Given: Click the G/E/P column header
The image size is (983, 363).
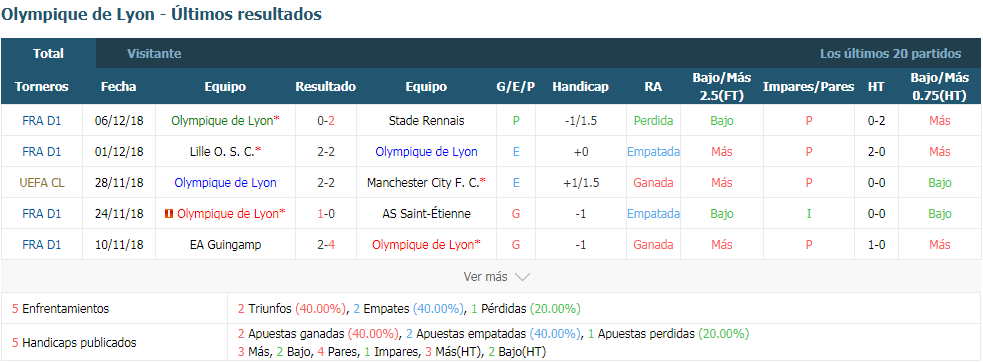Looking at the screenshot, I should (516, 87).
